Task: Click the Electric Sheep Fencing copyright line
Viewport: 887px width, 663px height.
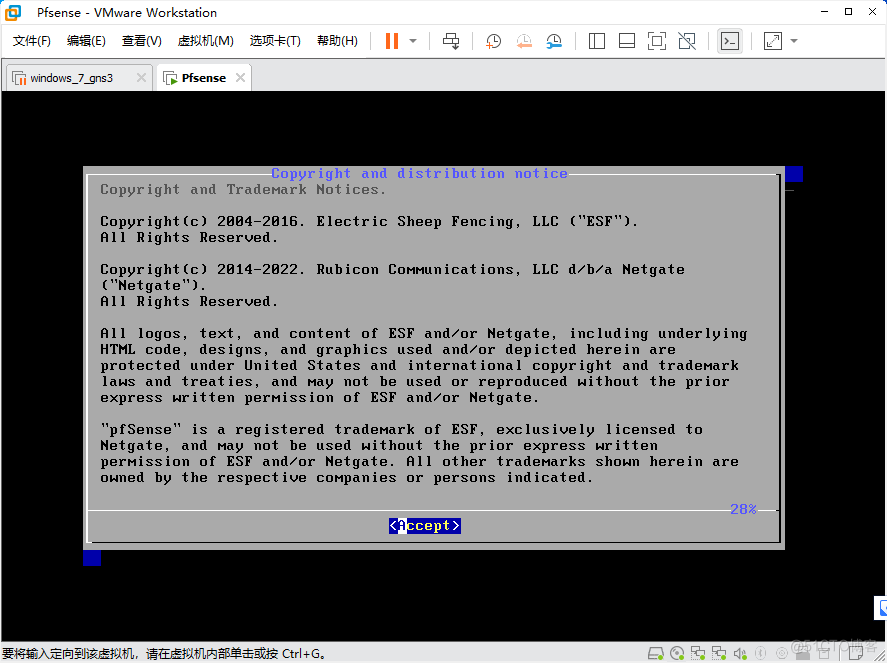Action: 369,221
